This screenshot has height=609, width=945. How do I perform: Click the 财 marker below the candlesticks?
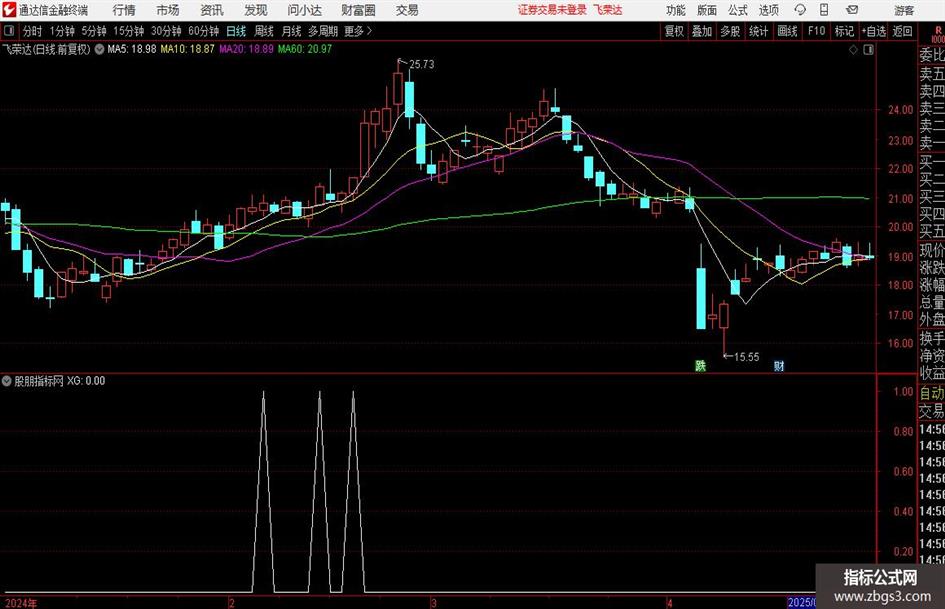pyautogui.click(x=779, y=365)
